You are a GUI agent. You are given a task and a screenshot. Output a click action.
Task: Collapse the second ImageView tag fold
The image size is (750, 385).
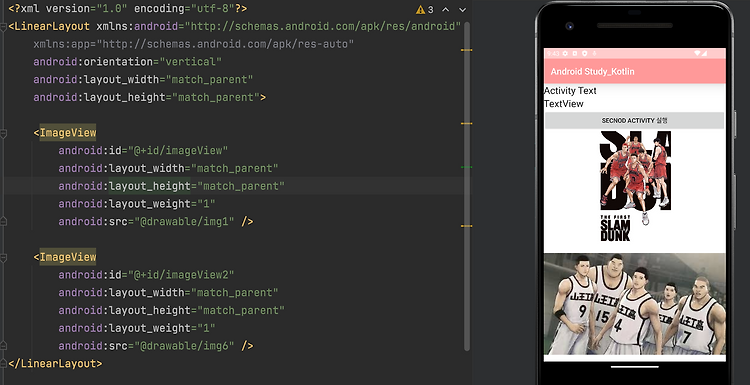coord(3,257)
